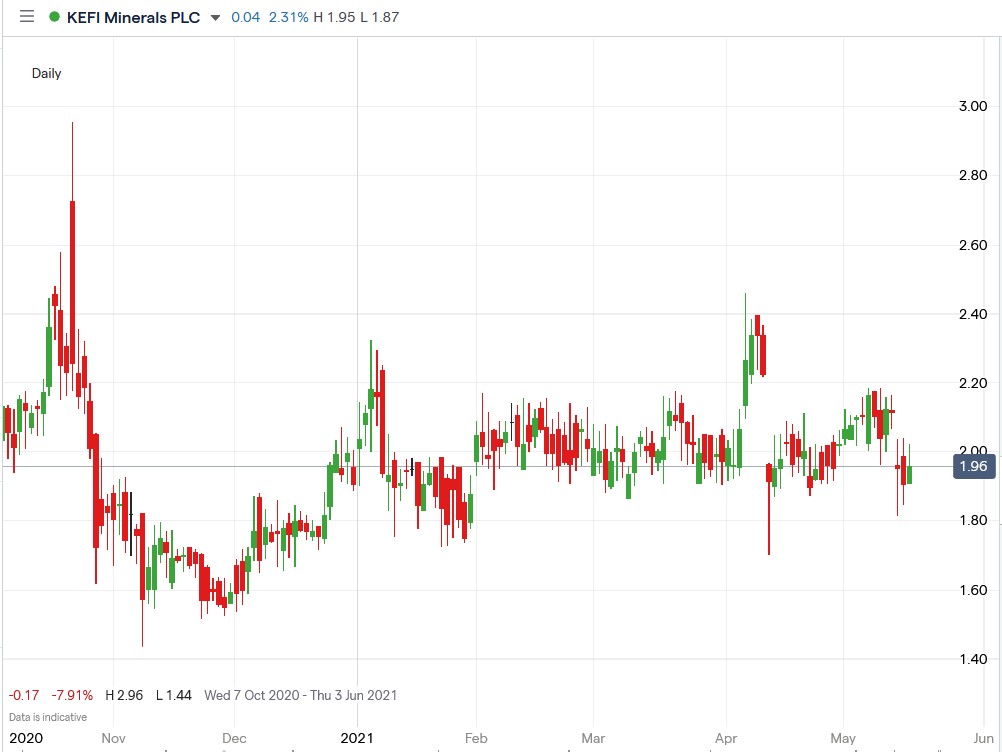Click the 2021 label on the time axis
Screen dimensions: 1002x752
pos(358,738)
